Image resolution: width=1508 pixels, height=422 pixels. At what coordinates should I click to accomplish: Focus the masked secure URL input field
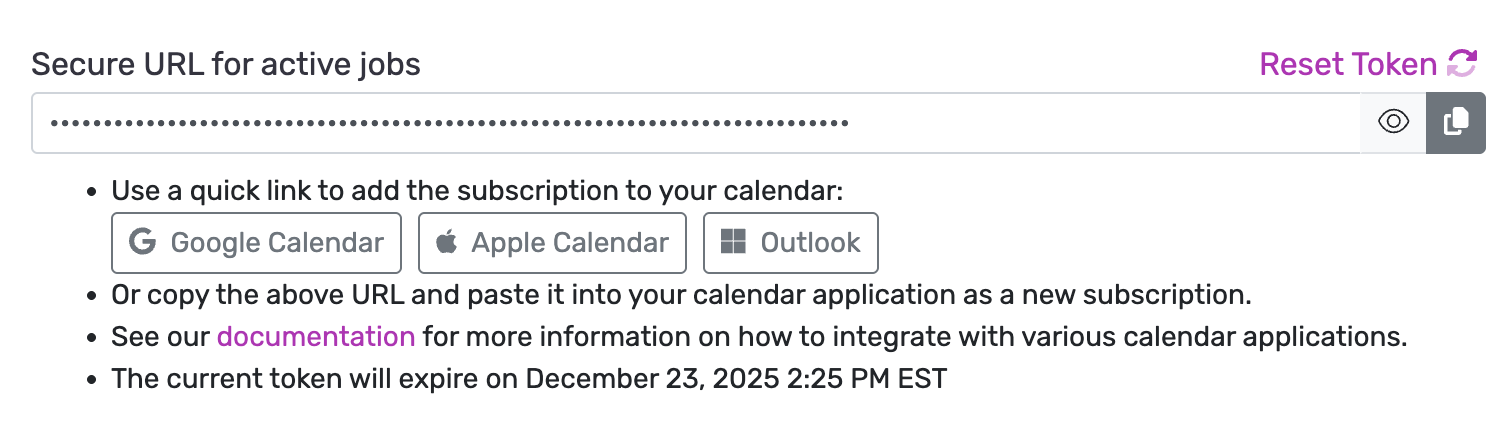(1100, 123)
